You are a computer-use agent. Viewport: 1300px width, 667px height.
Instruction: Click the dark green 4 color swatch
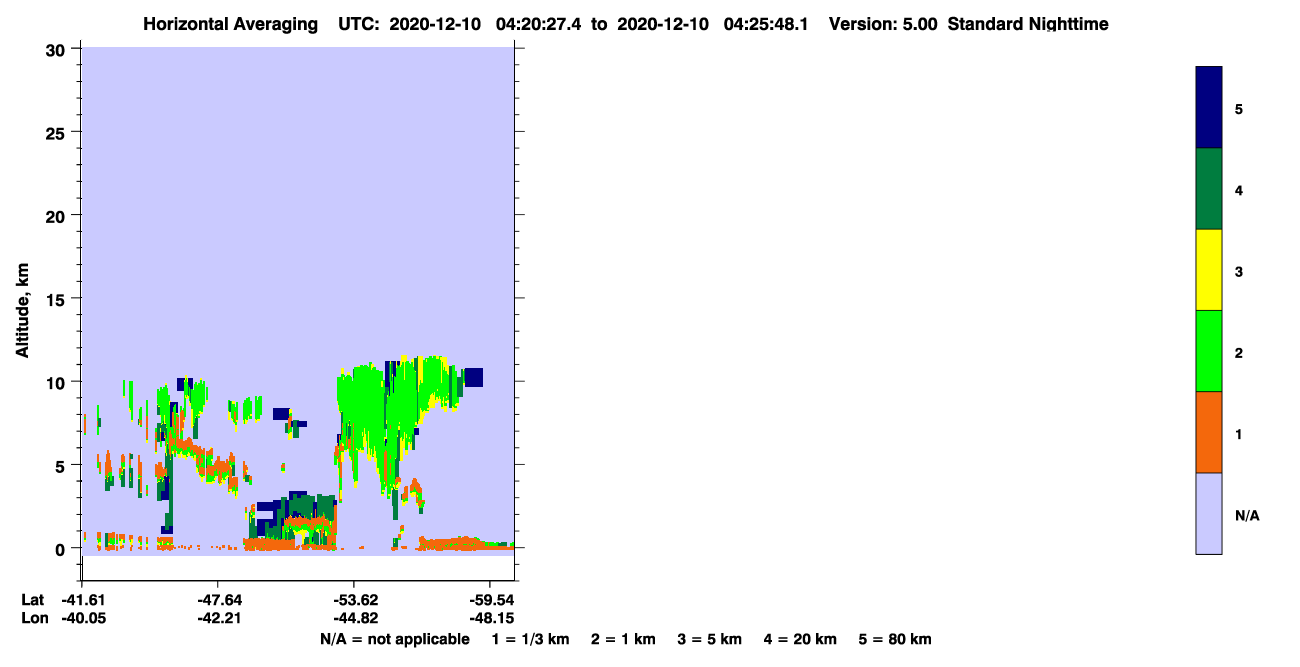(x=1209, y=189)
